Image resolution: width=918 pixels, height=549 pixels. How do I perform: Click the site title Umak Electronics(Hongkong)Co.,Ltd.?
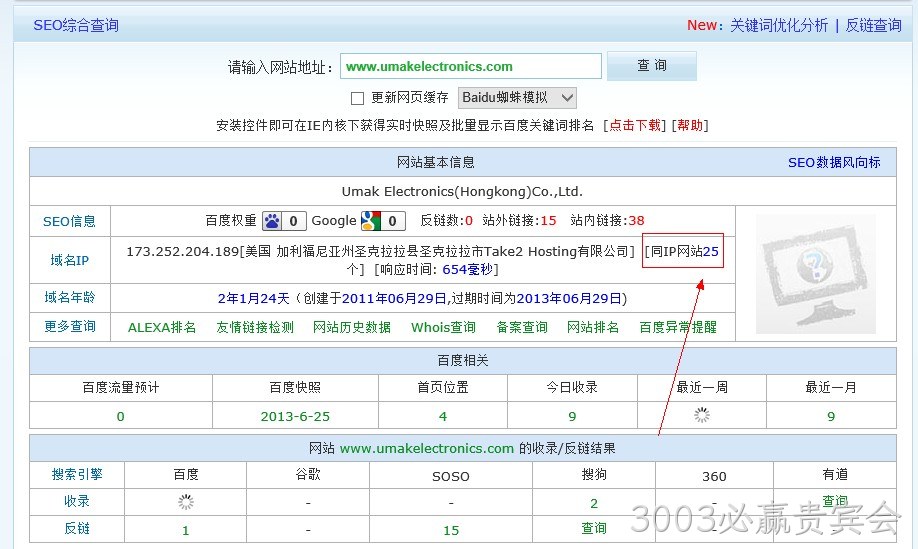(x=463, y=191)
